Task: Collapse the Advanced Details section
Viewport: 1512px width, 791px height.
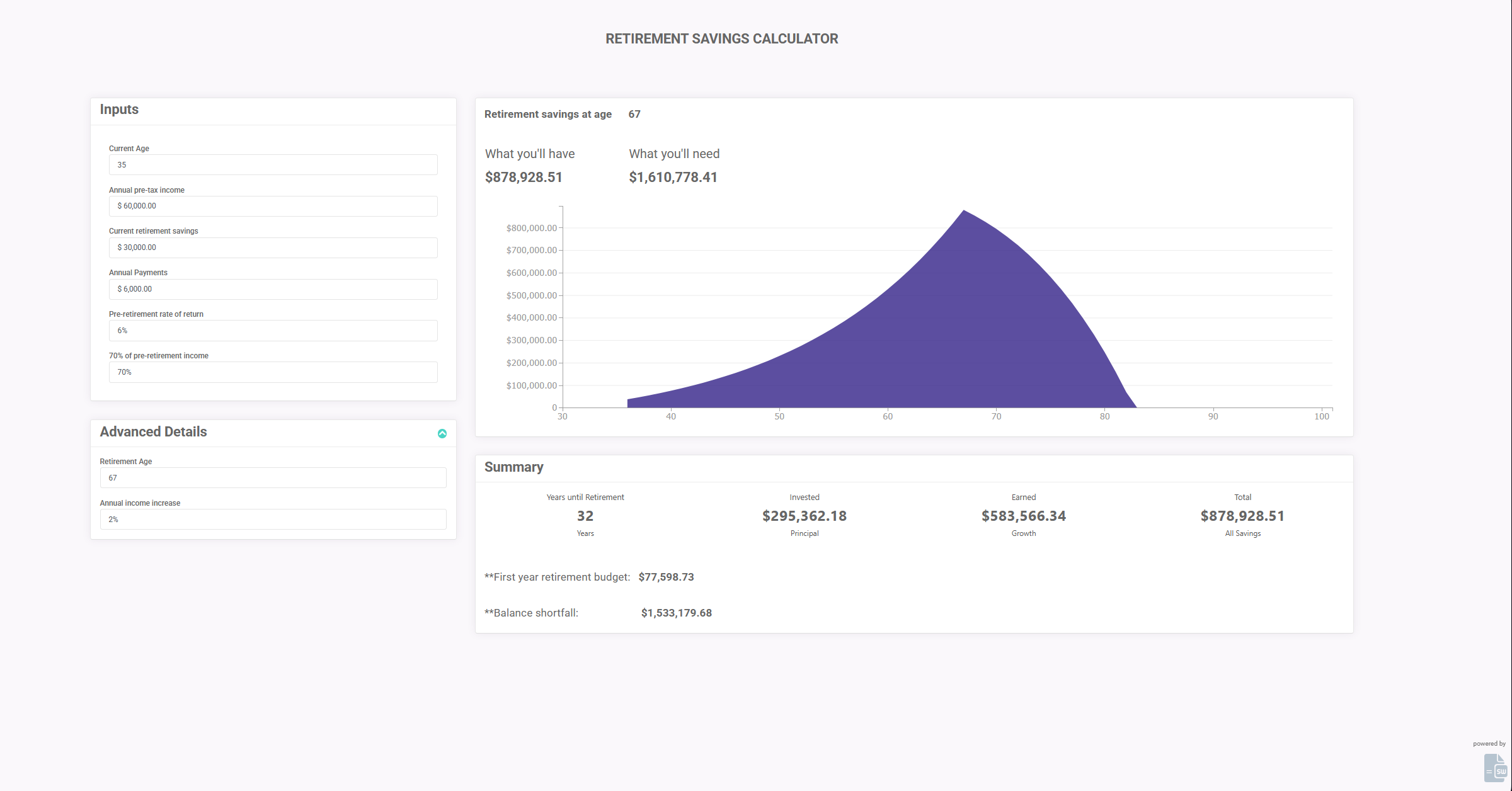Action: (442, 433)
